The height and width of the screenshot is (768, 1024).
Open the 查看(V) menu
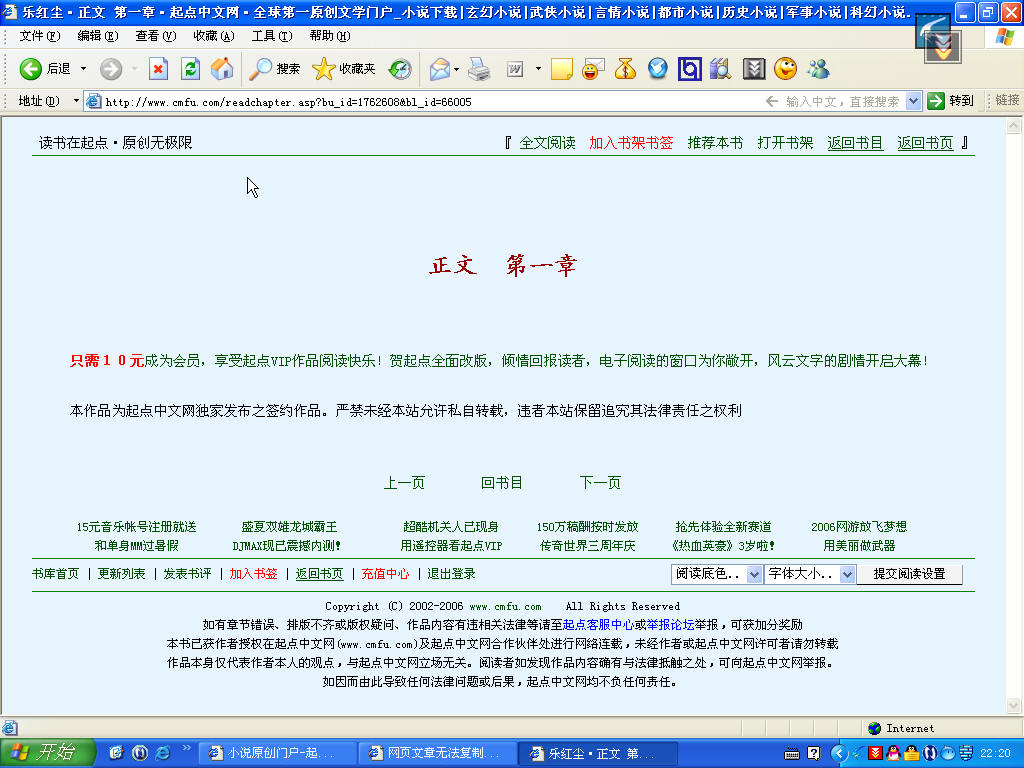(x=155, y=36)
